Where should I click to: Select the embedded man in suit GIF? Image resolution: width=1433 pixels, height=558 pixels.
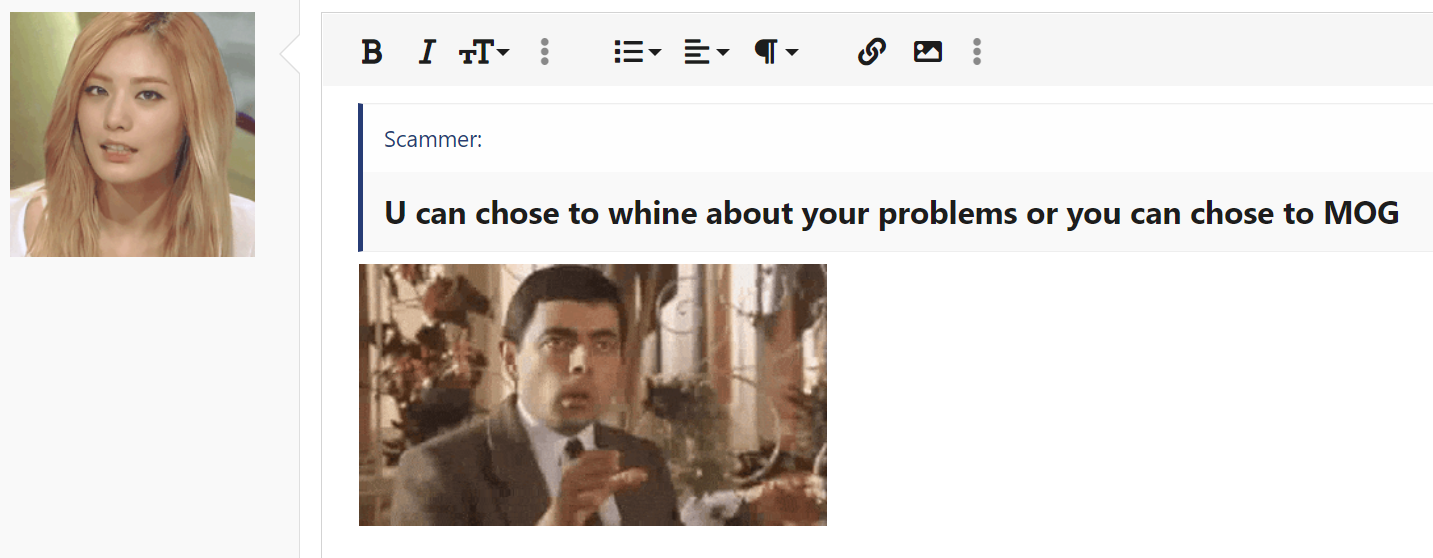coord(593,395)
